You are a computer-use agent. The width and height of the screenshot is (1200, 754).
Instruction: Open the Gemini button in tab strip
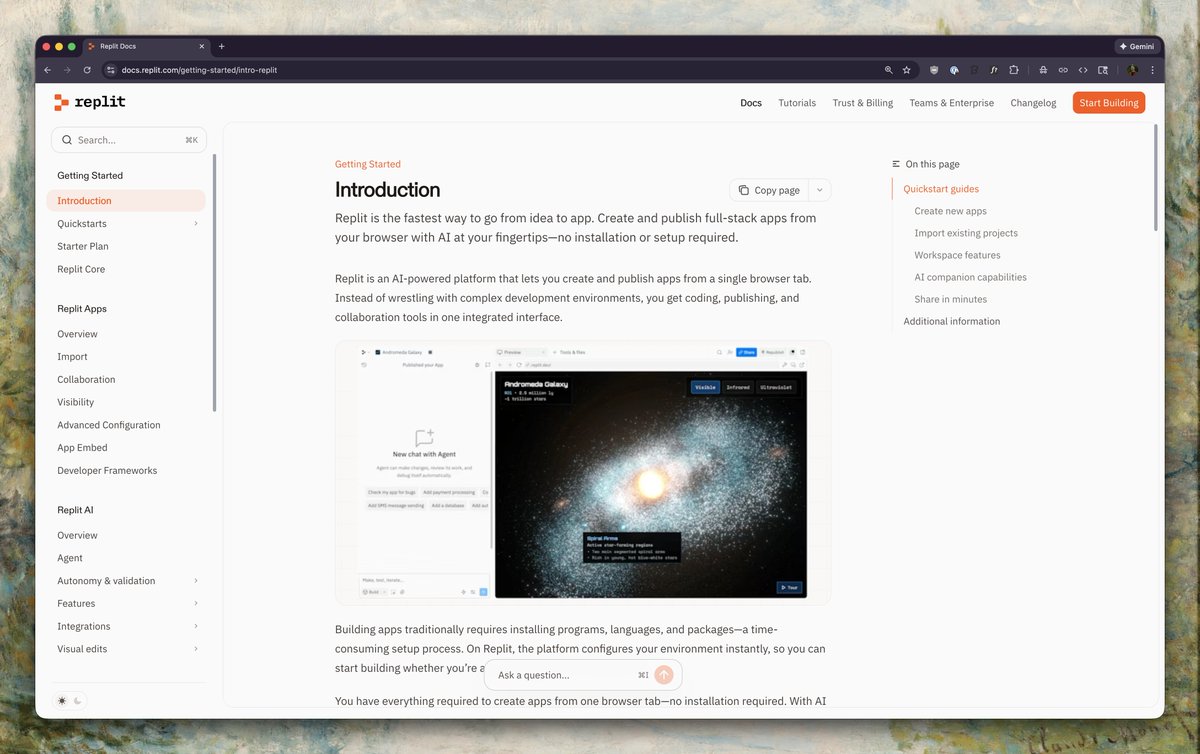point(1136,46)
